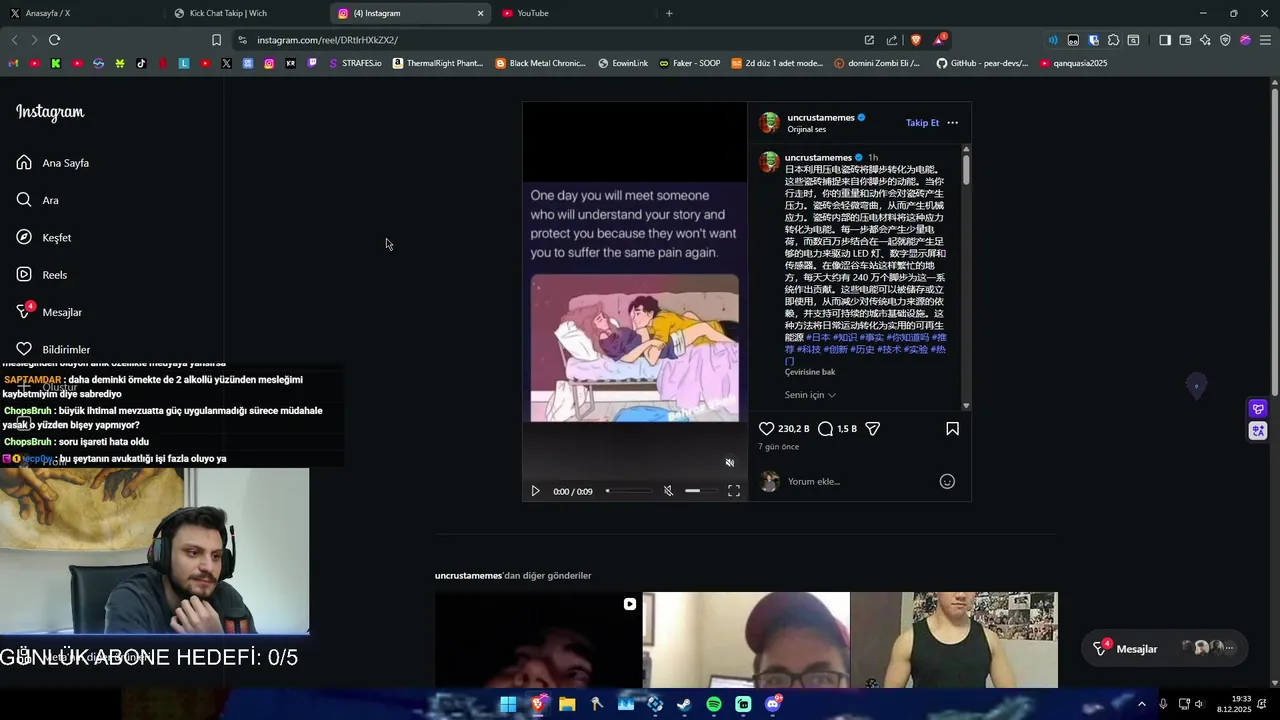1280x720 pixels.
Task: Open Discord from the taskbar
Action: pyautogui.click(x=773, y=704)
